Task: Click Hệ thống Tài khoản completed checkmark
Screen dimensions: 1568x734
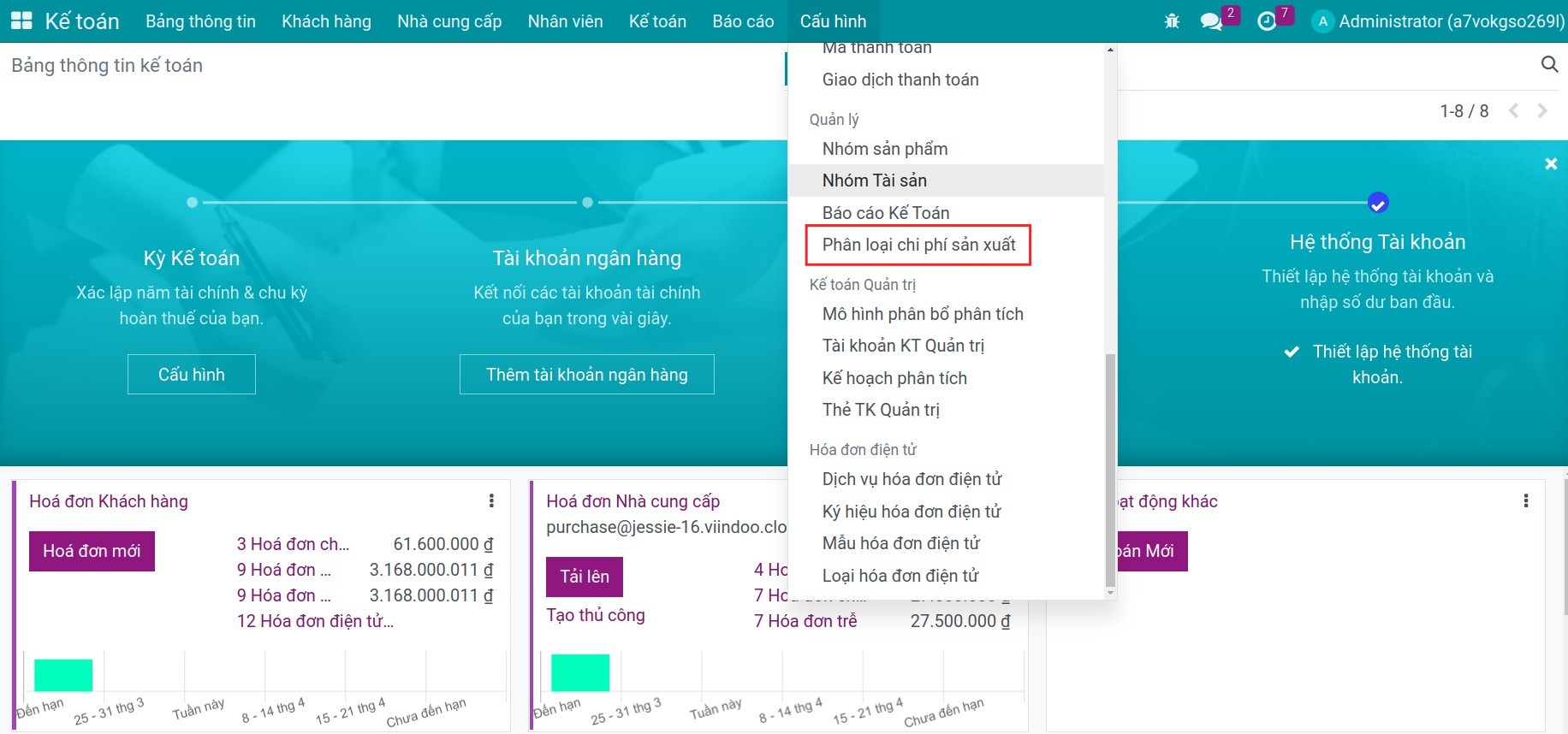Action: click(x=1378, y=203)
